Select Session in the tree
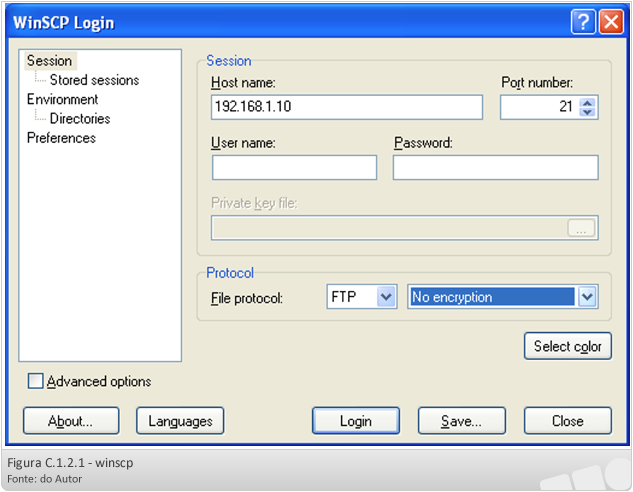 50,61
